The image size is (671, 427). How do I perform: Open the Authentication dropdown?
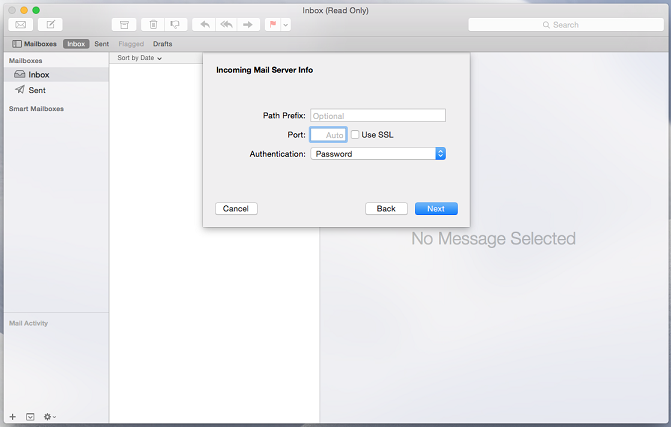click(377, 154)
